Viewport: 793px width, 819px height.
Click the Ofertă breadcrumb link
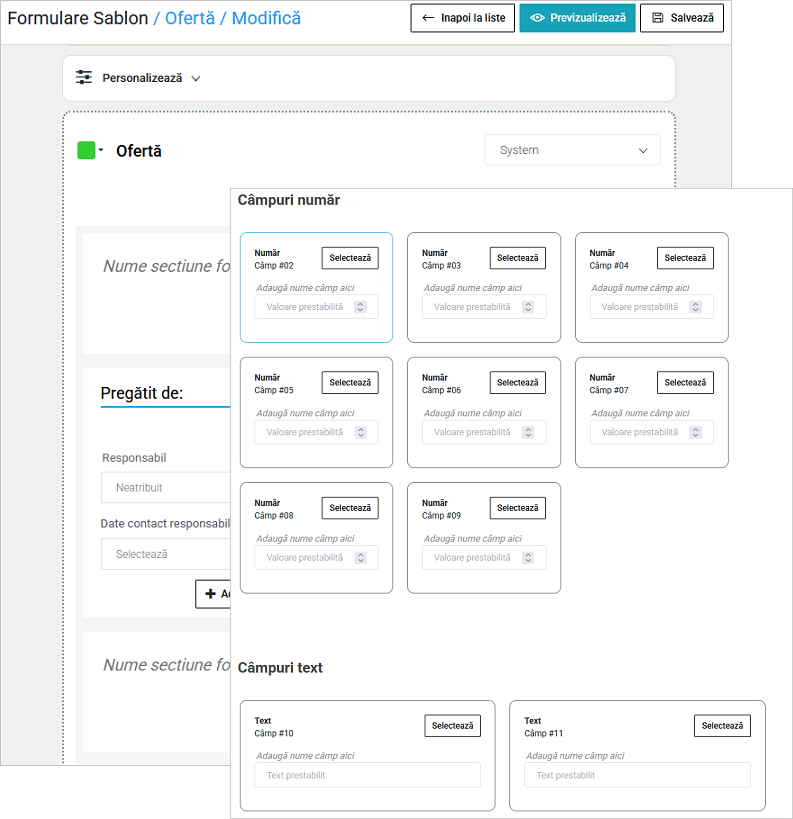coord(192,18)
